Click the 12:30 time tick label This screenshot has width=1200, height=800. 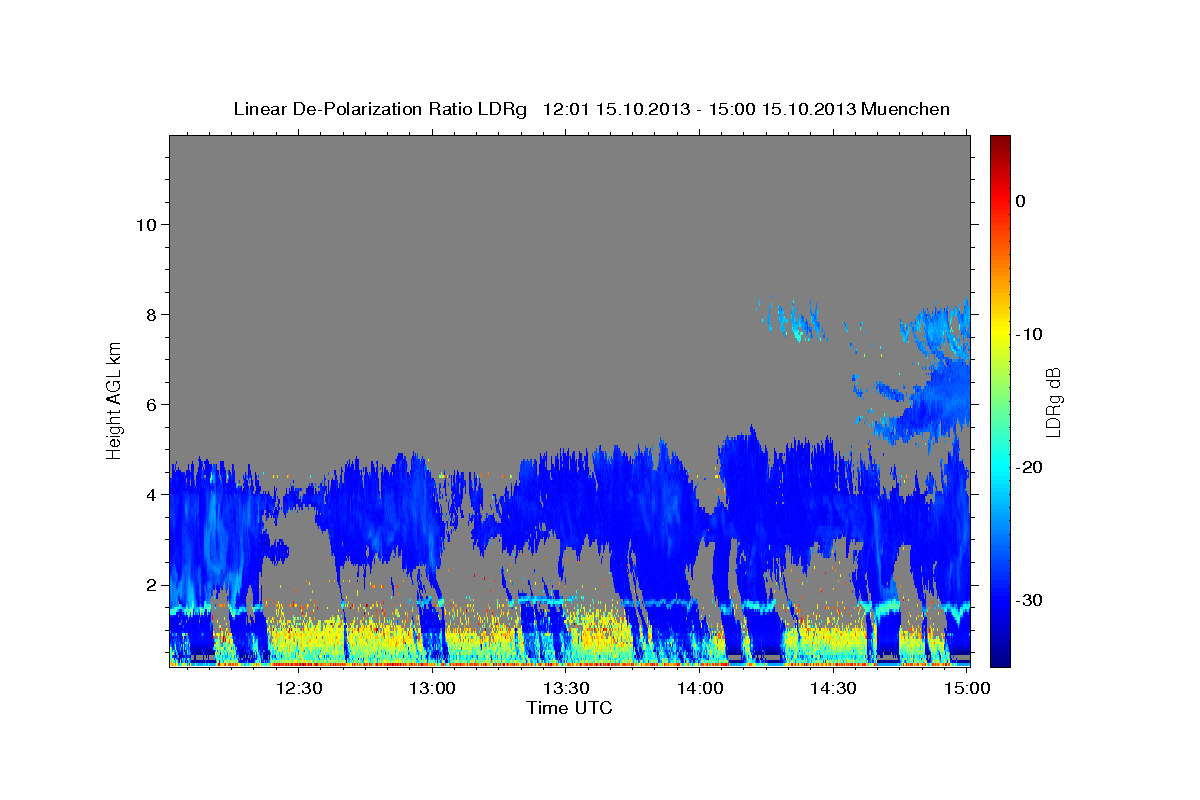(x=298, y=688)
